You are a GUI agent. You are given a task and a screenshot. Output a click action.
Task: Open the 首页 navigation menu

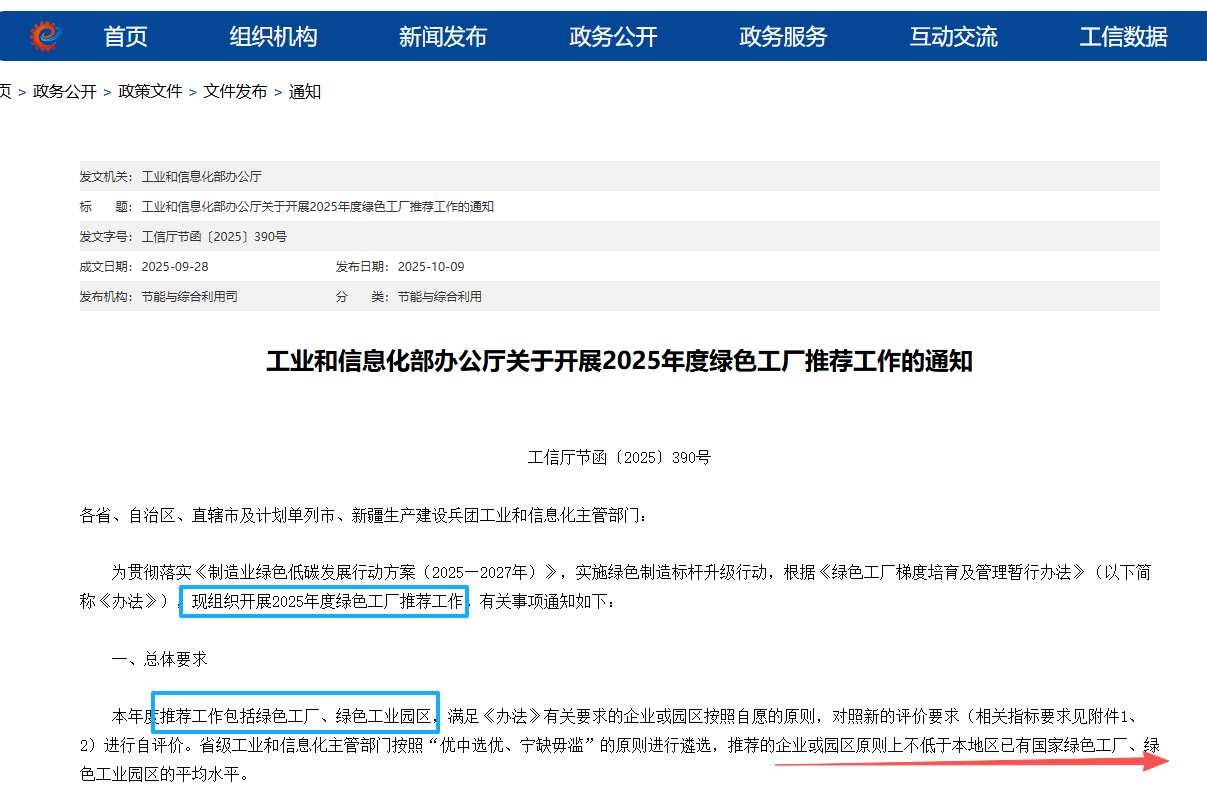[126, 37]
